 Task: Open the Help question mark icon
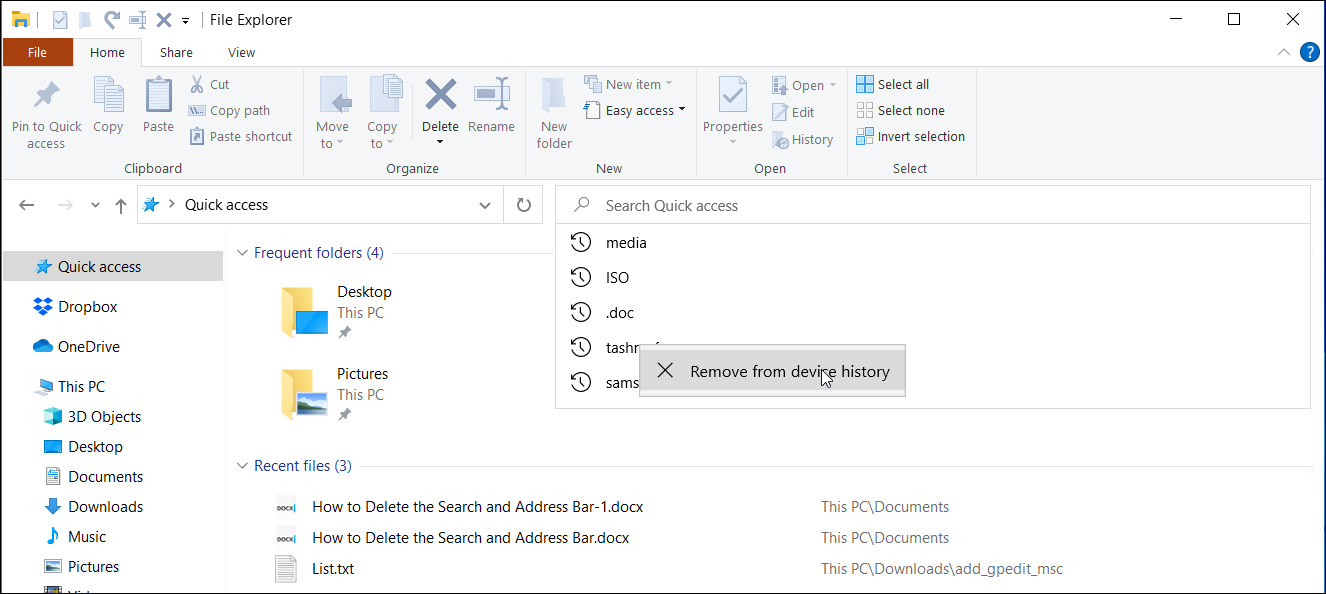coord(1309,52)
